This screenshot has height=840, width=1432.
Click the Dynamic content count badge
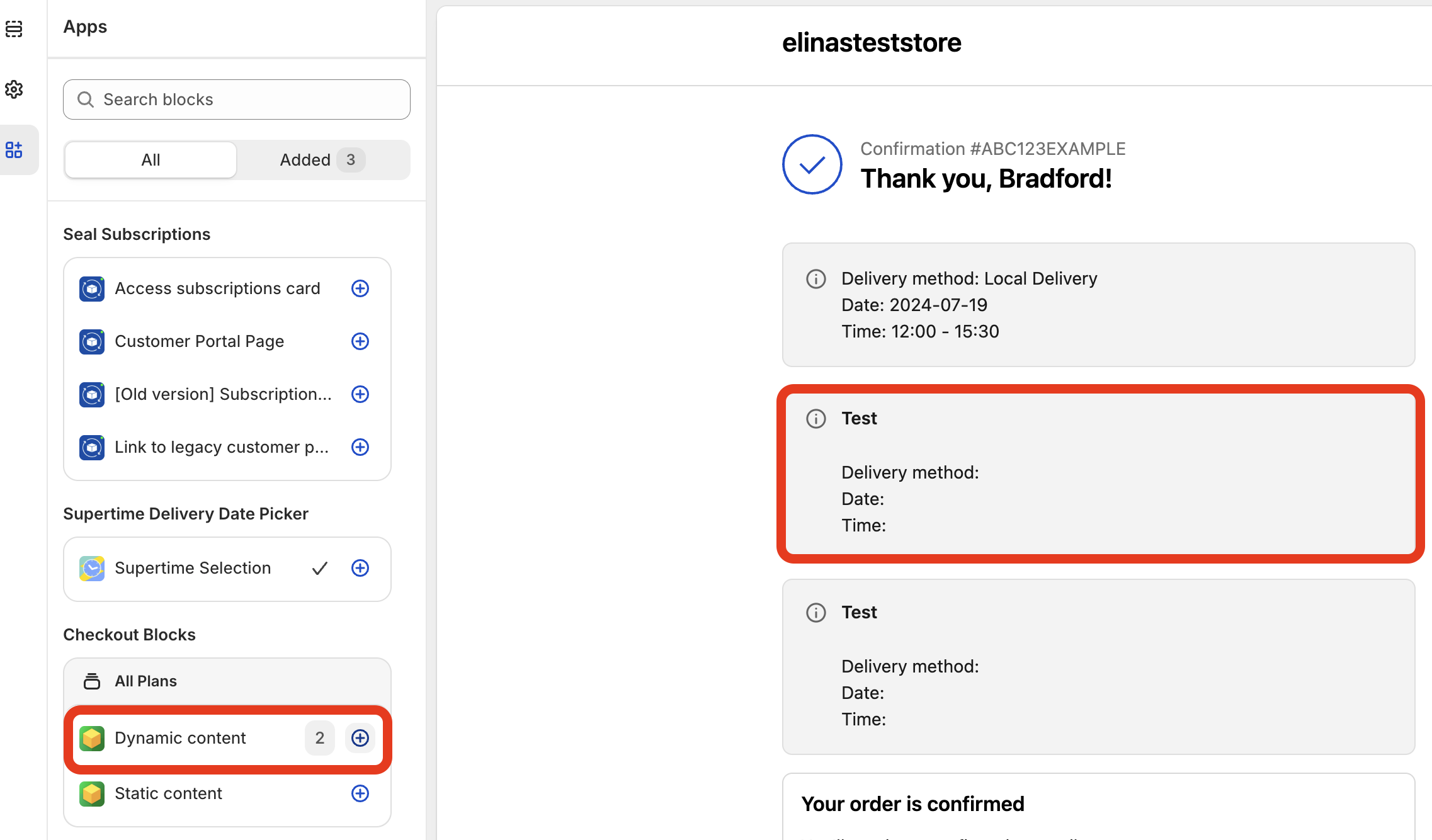click(x=320, y=738)
